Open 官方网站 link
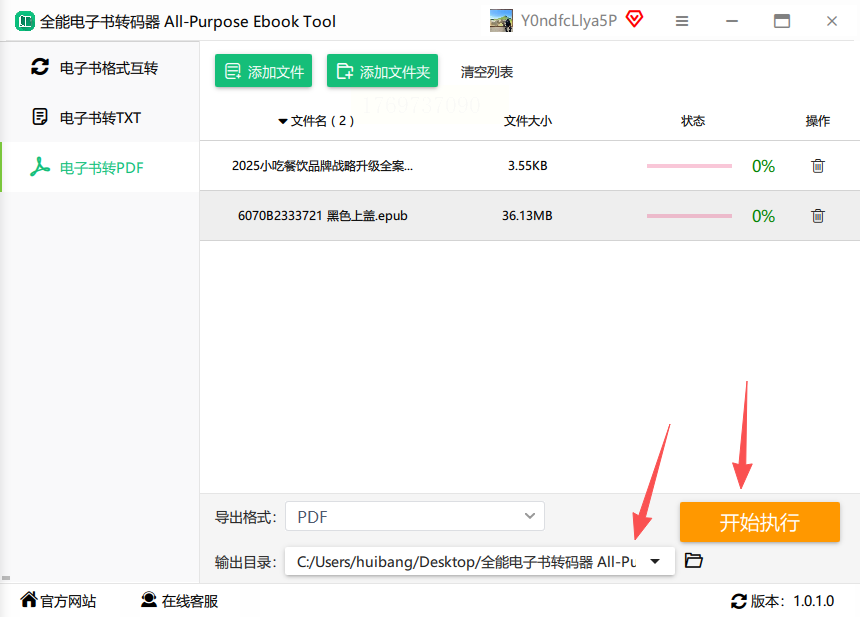 tap(58, 601)
